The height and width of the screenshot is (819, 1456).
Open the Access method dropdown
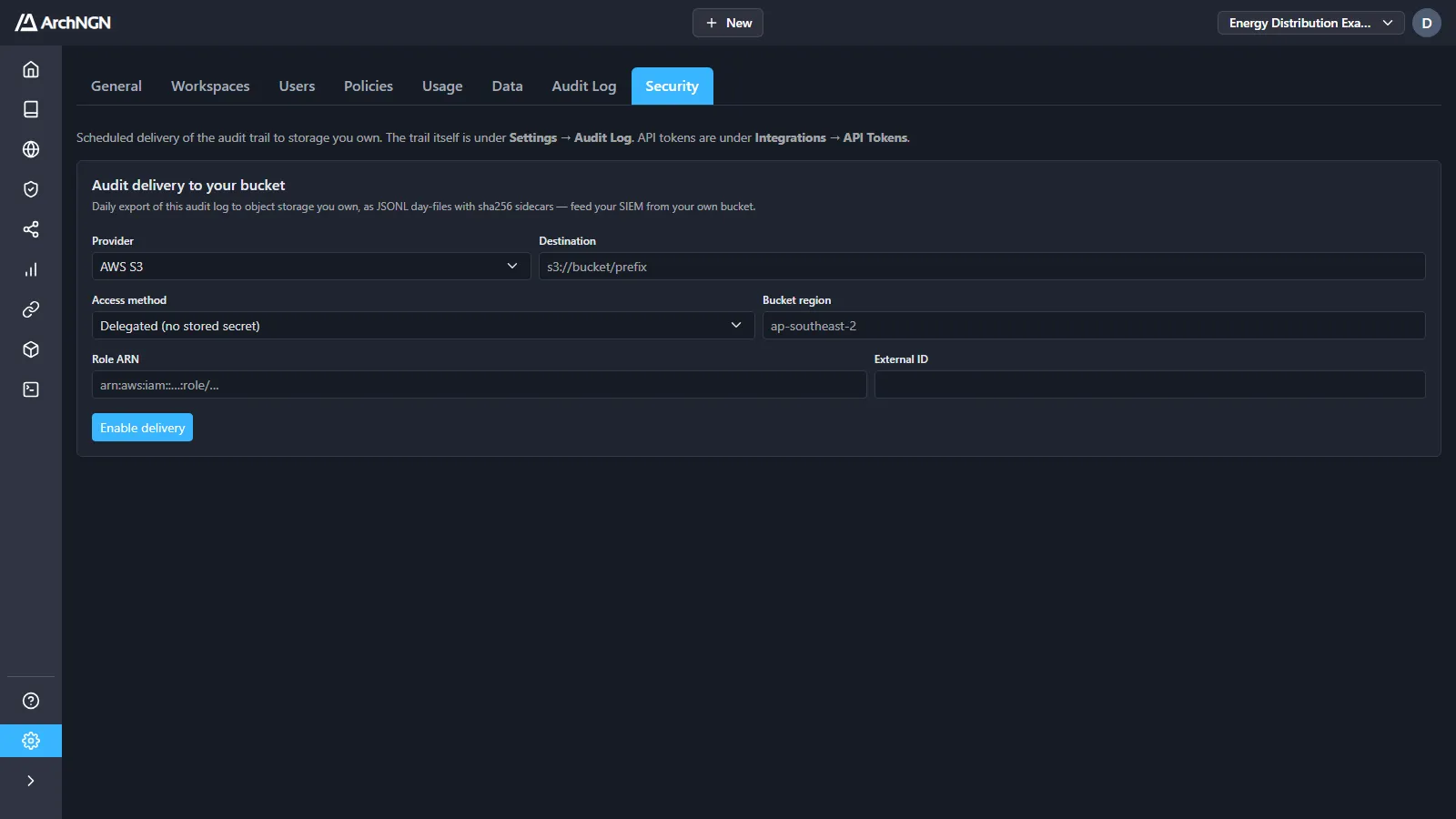click(x=423, y=326)
